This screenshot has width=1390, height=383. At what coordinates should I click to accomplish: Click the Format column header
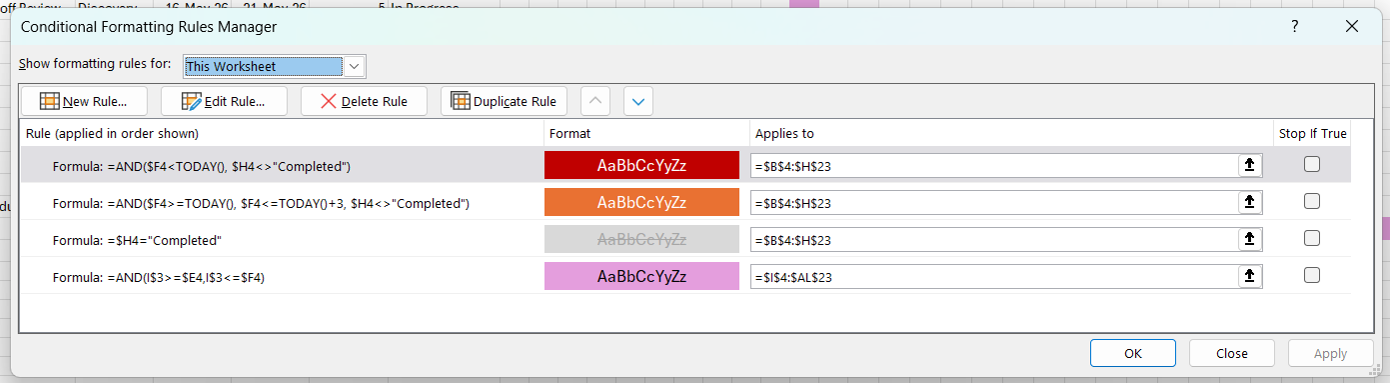coord(570,133)
